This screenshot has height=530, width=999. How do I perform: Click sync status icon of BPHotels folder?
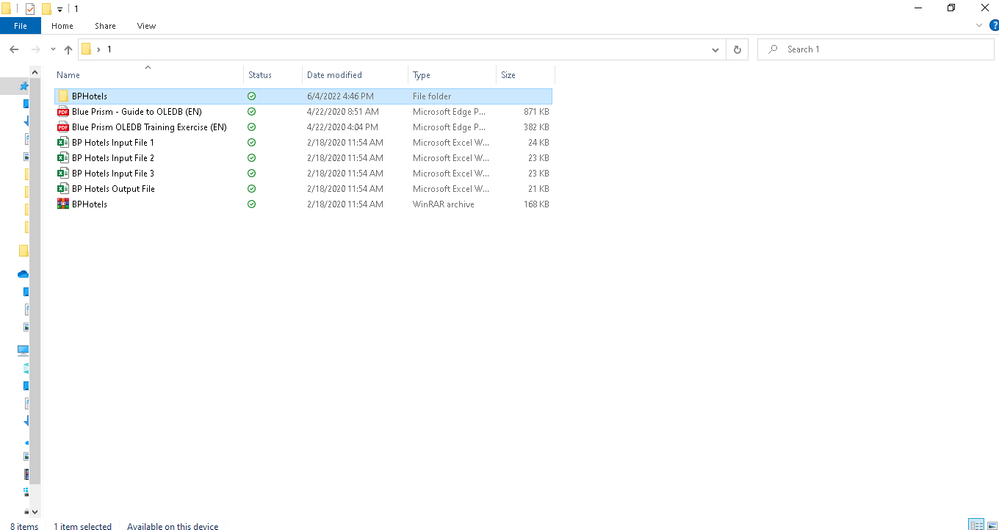[252, 96]
